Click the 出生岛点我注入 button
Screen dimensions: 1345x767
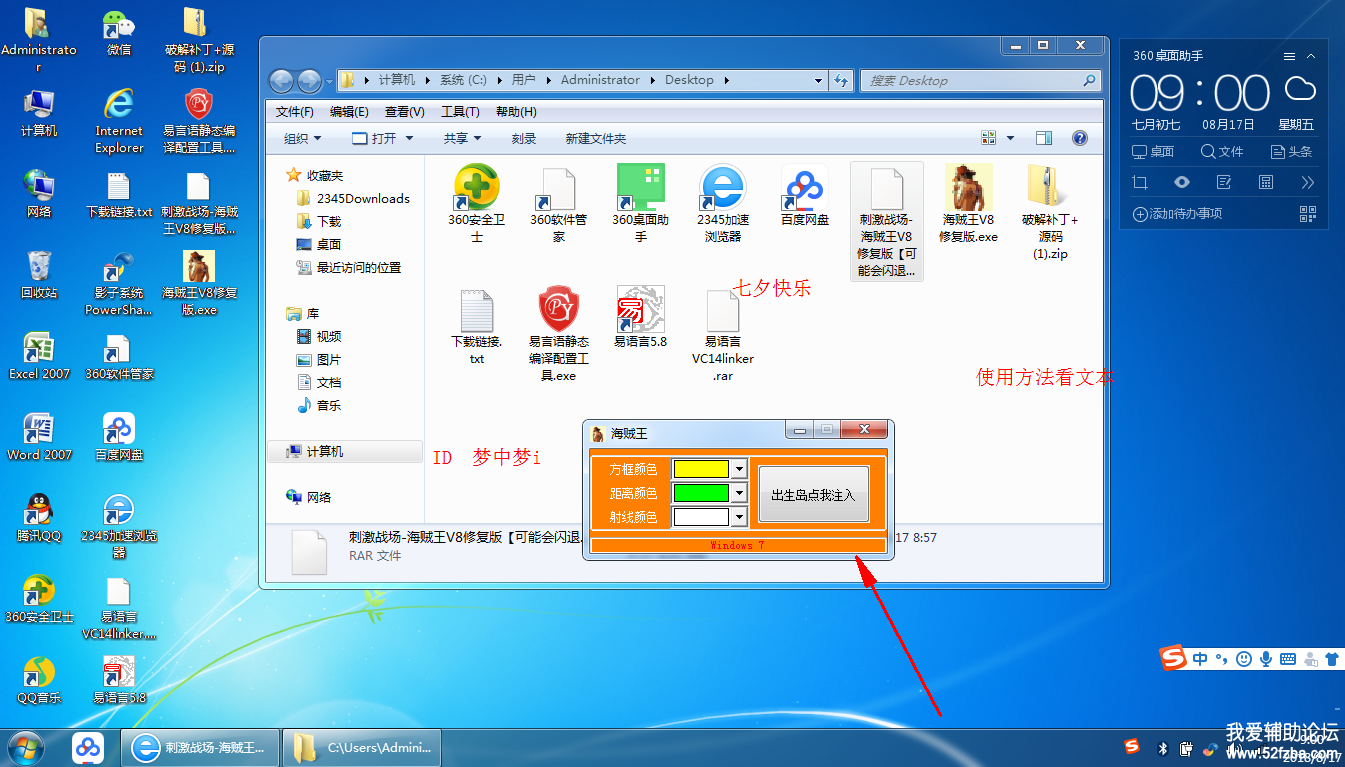tap(813, 494)
